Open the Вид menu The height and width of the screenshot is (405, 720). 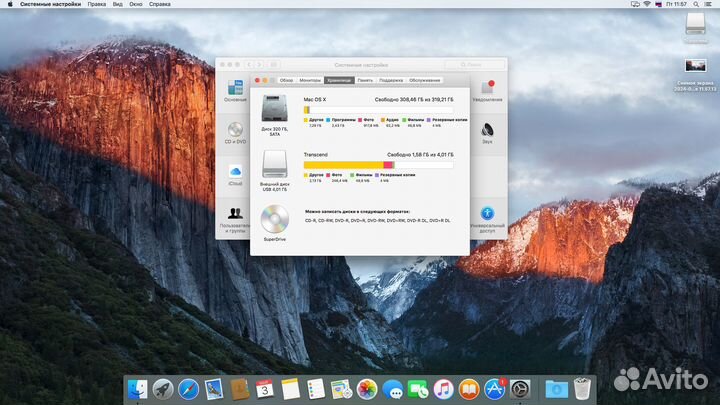[118, 4]
